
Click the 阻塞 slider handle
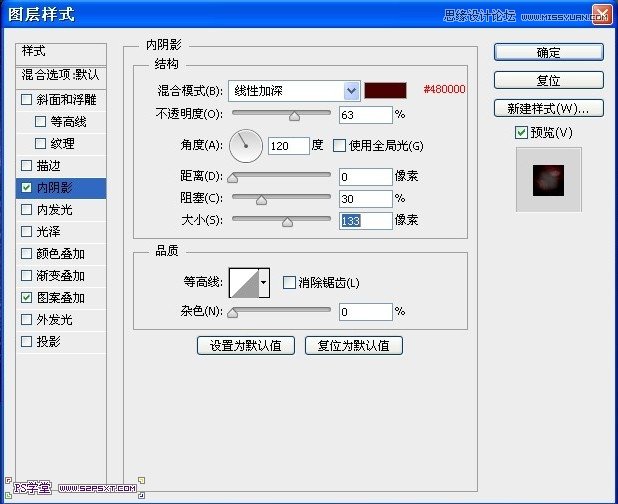261,200
